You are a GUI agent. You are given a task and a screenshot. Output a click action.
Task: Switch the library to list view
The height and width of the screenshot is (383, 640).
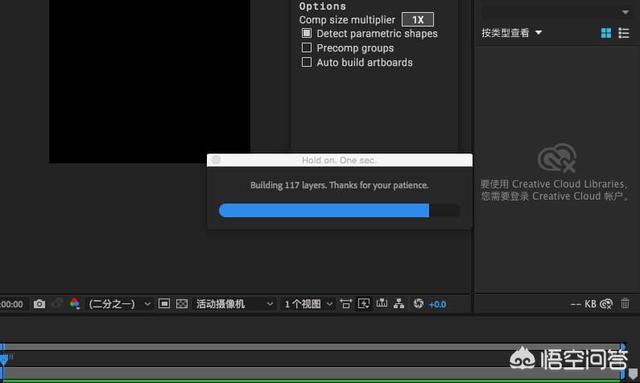[624, 33]
